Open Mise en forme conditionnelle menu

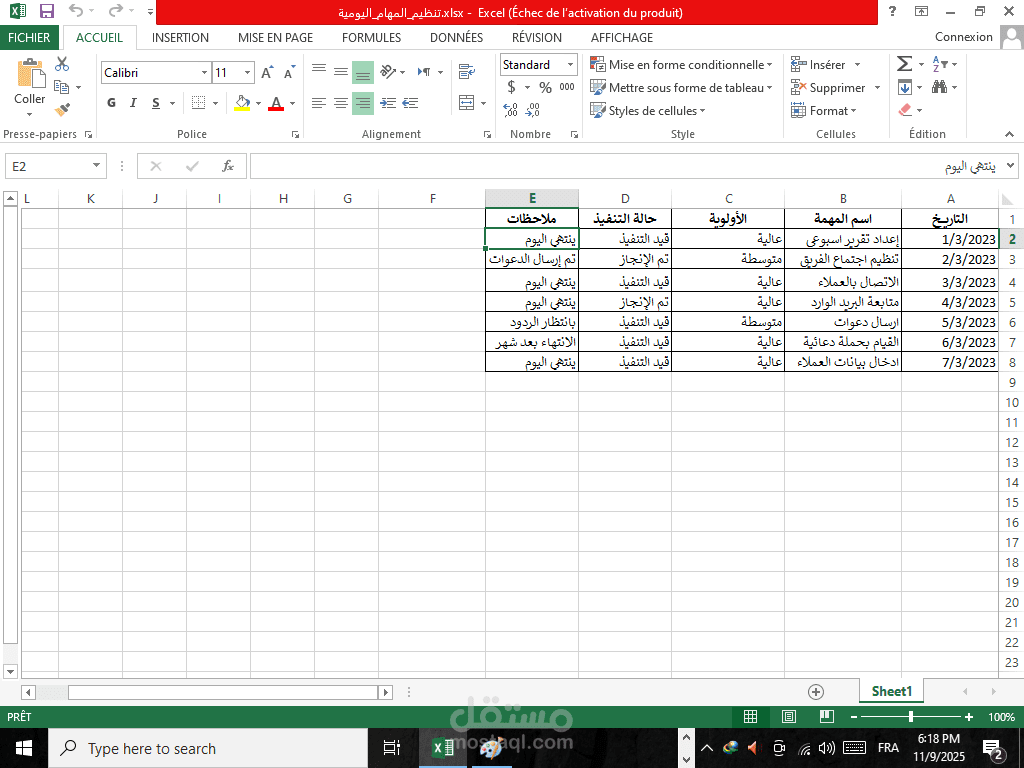tap(681, 65)
